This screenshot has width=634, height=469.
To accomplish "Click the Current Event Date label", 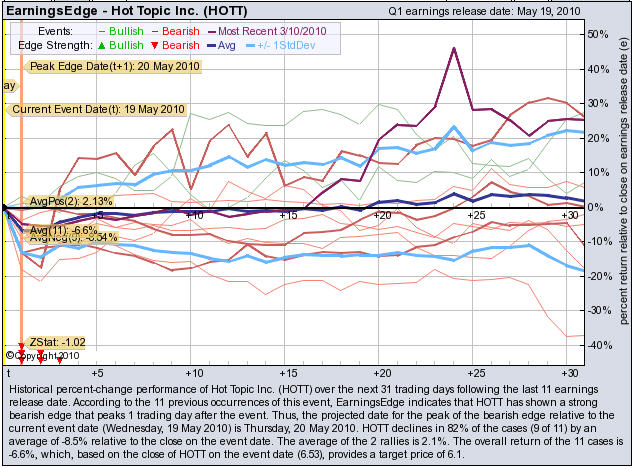I will (85, 109).
